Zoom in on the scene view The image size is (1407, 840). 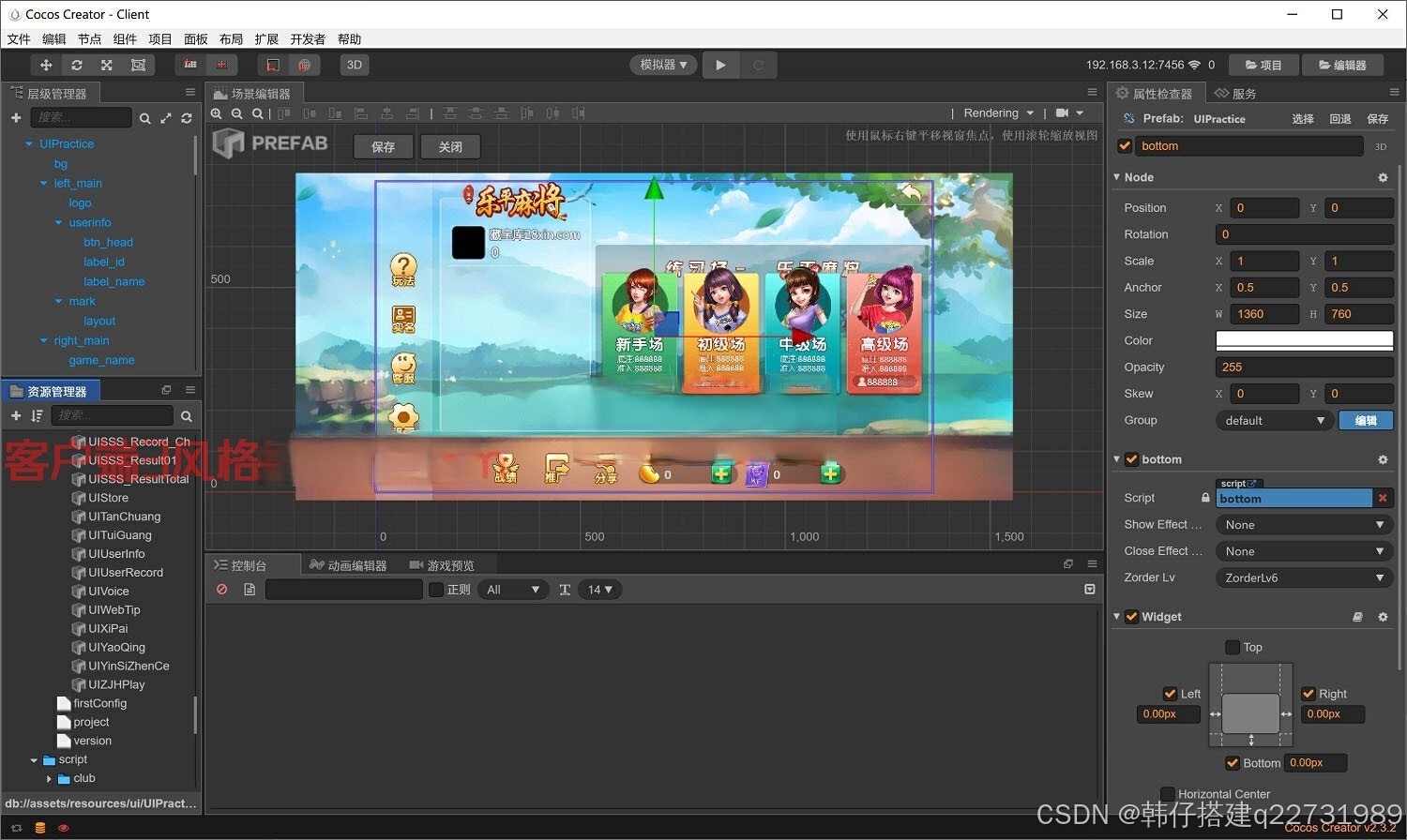coord(217,113)
